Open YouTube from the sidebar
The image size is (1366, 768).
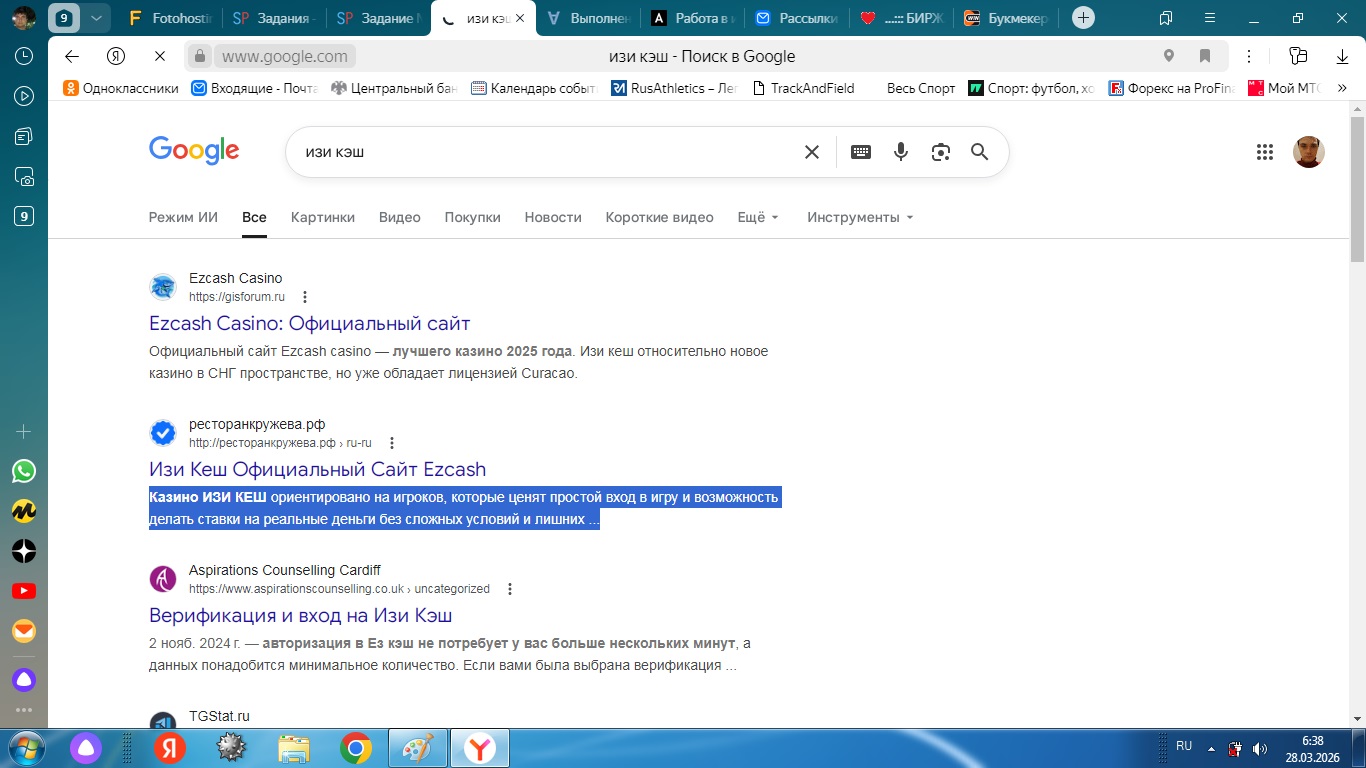[x=24, y=591]
